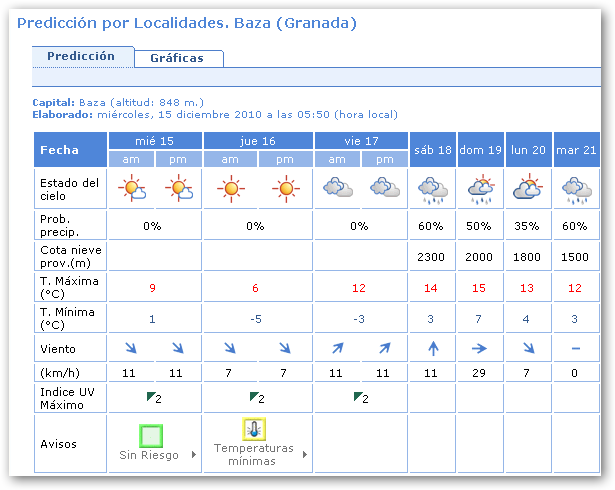This screenshot has width=615, height=490.
Task: Click the green Sin Riesgo risk square
Action: pos(151,436)
